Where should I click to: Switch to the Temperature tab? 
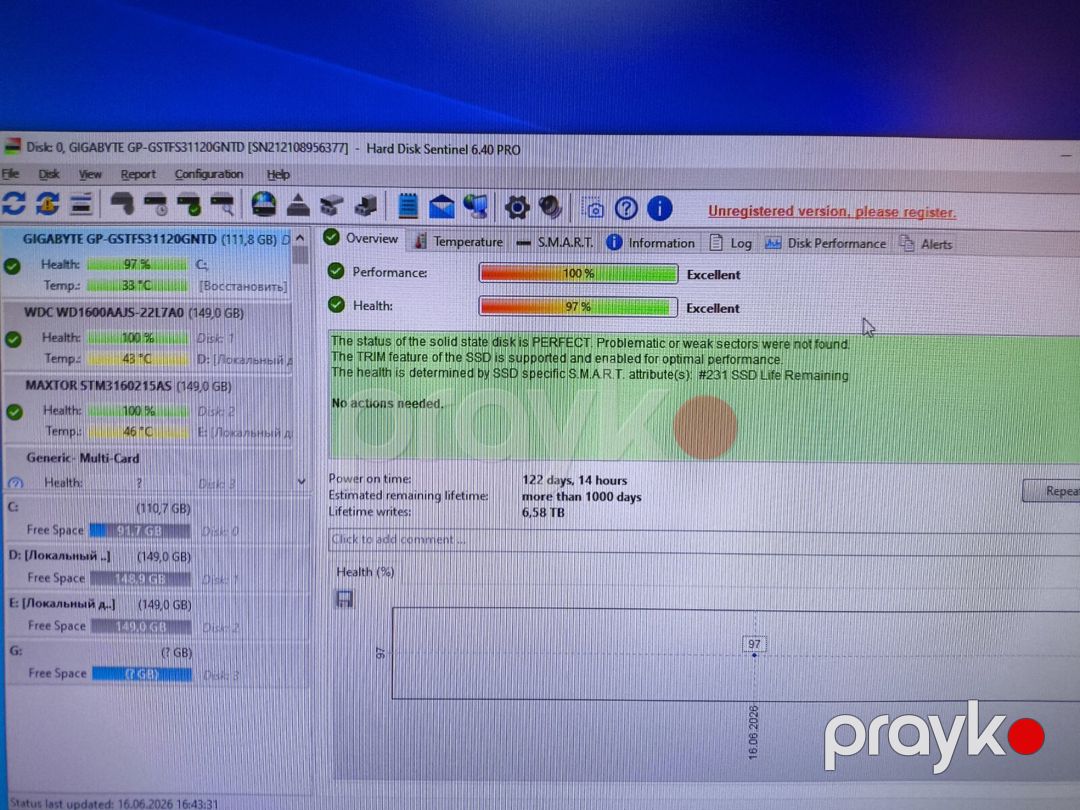[458, 242]
